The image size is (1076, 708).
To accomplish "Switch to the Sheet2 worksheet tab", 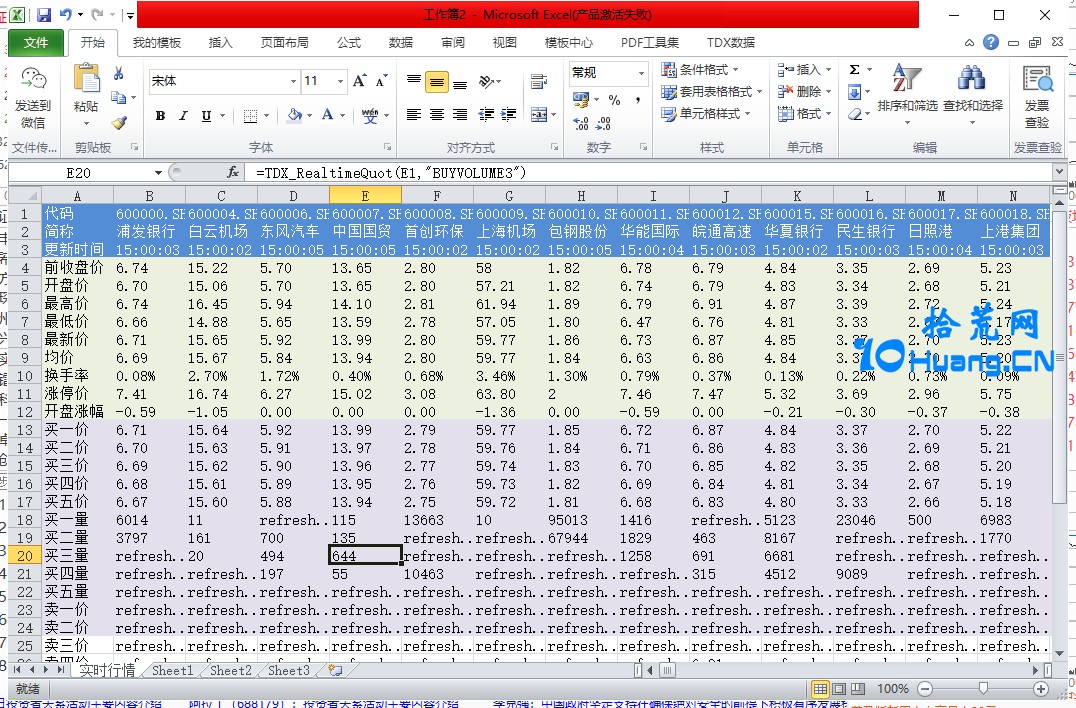I will pos(231,670).
